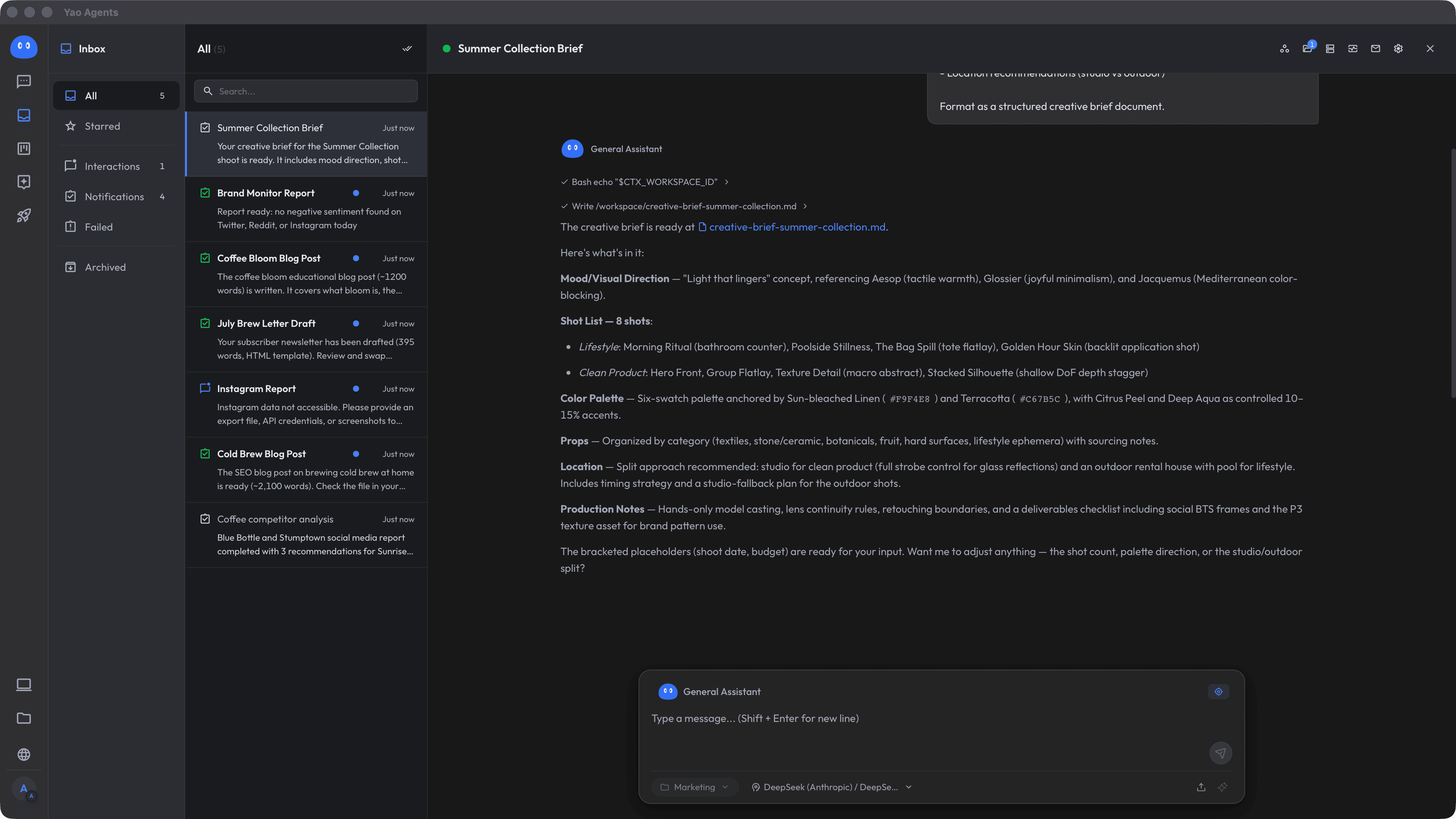This screenshot has height=819, width=1456.
Task: Open the Coffee Bloom Blog Post message
Action: click(x=306, y=274)
